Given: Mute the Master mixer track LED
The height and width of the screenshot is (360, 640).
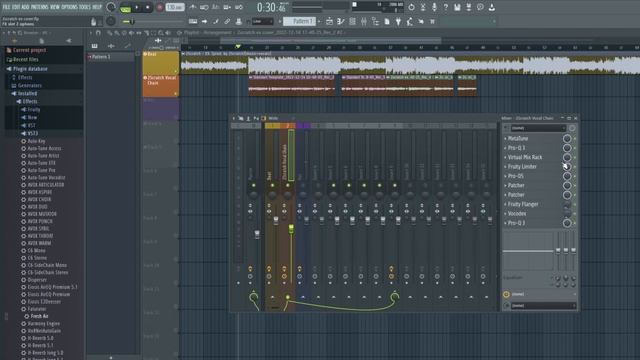Looking at the screenshot, I should click(x=253, y=185).
